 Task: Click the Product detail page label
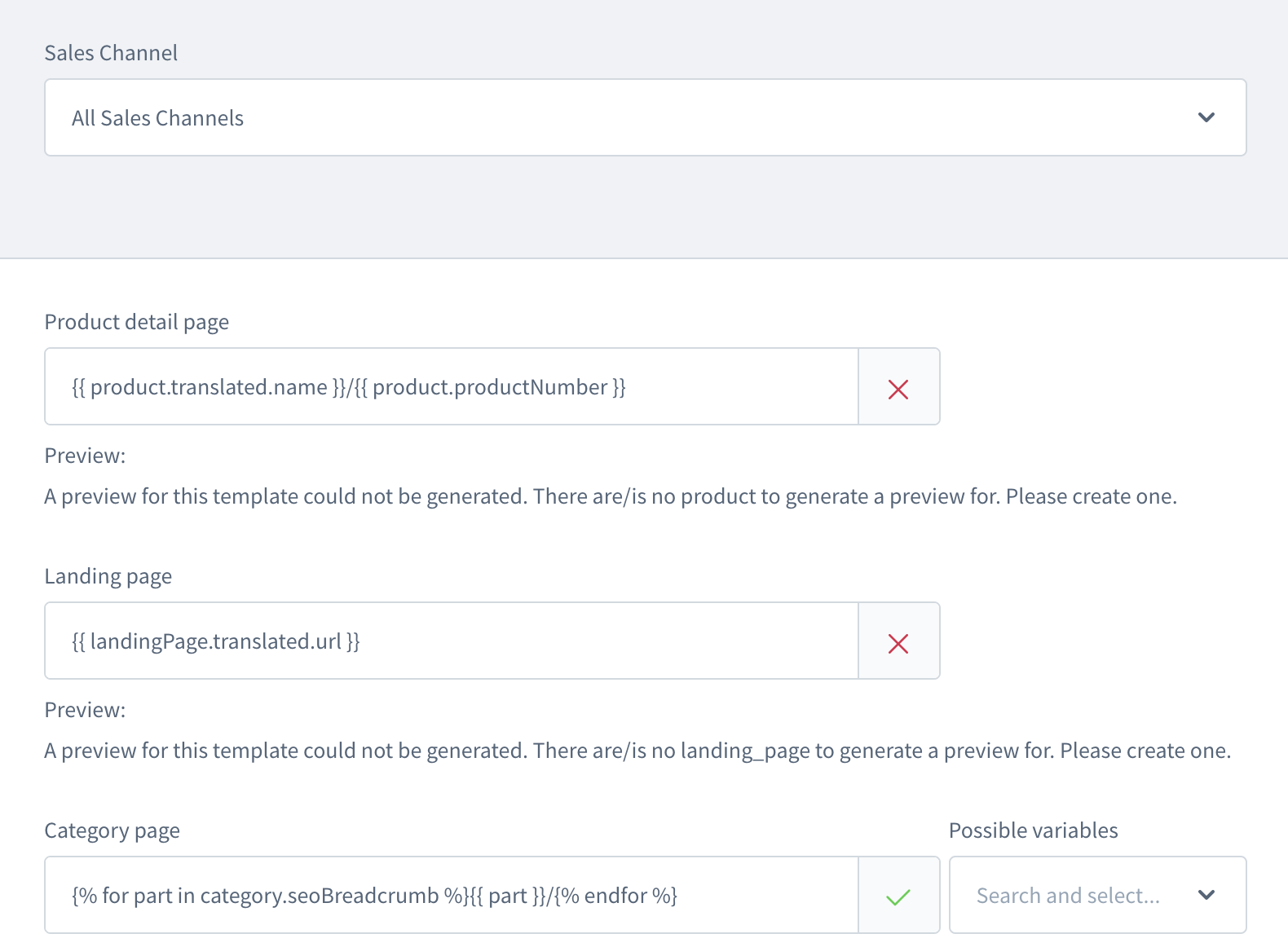136,322
